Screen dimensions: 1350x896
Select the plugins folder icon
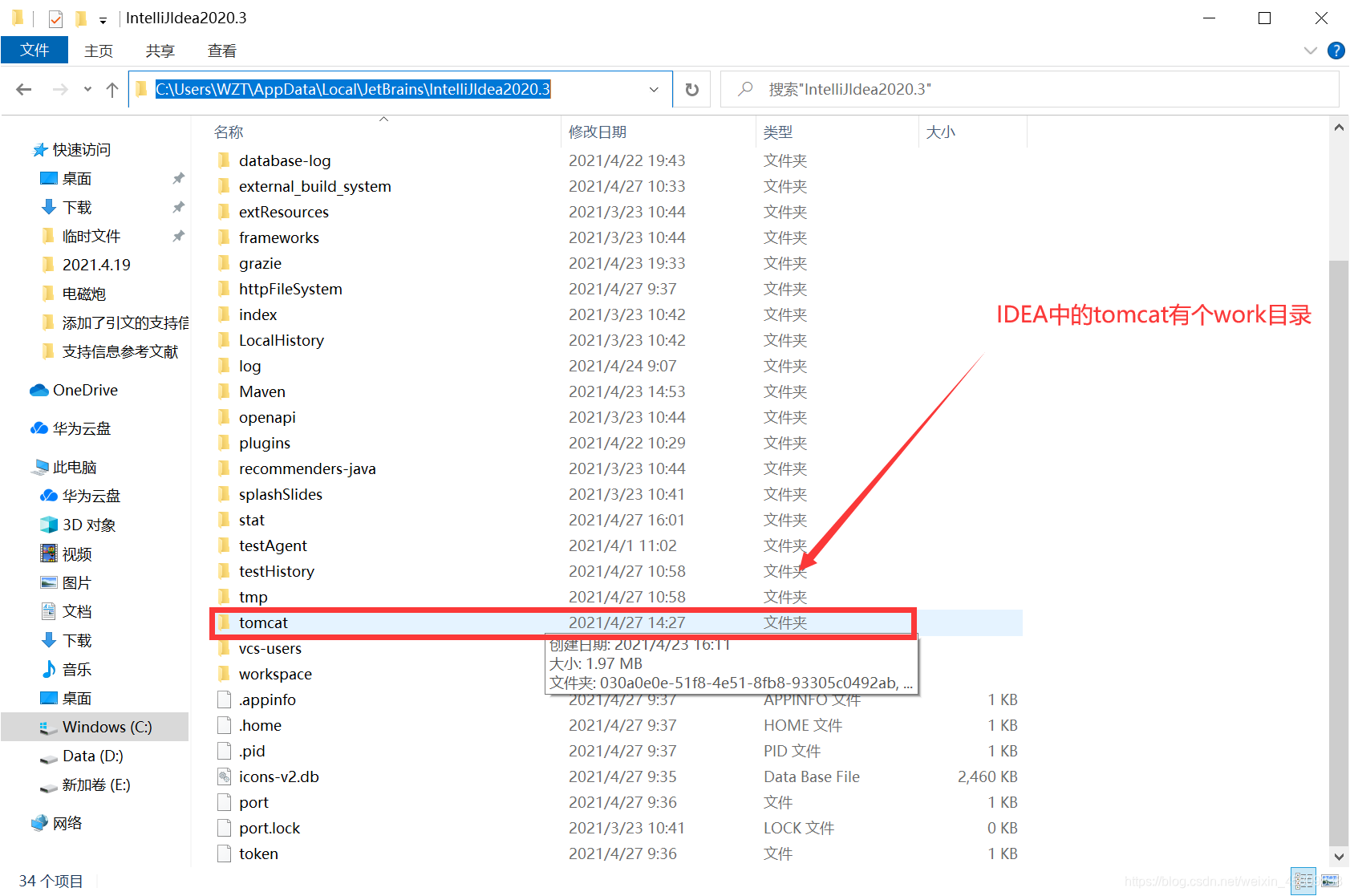coord(224,443)
